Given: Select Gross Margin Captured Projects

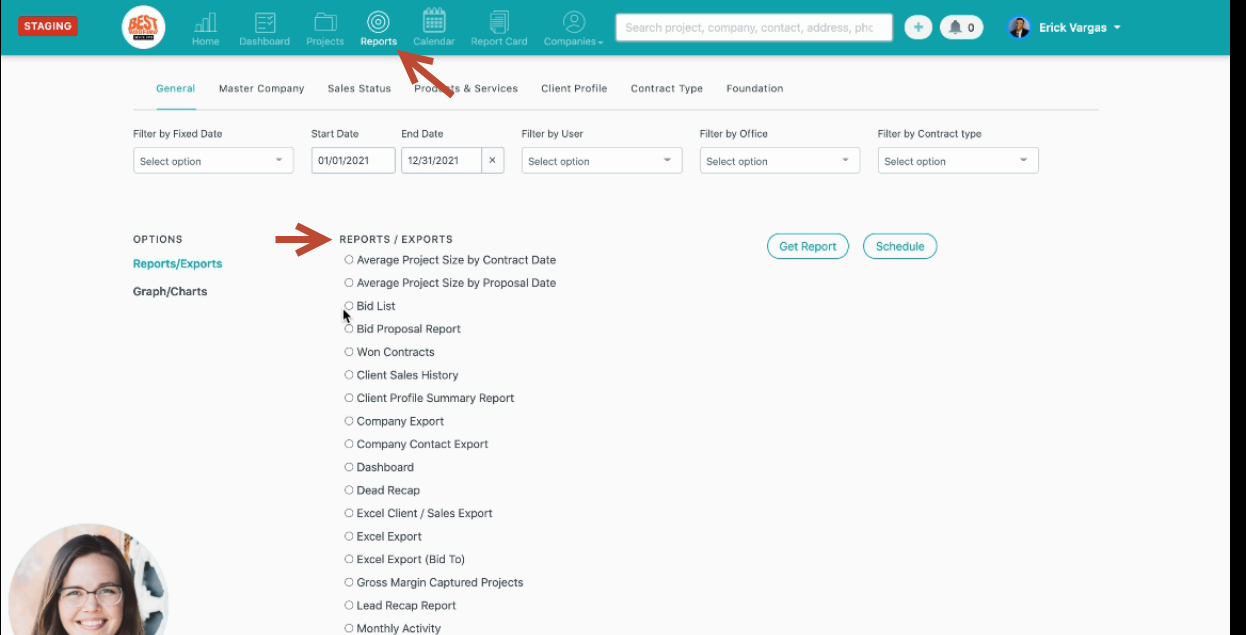Looking at the screenshot, I should [x=349, y=582].
